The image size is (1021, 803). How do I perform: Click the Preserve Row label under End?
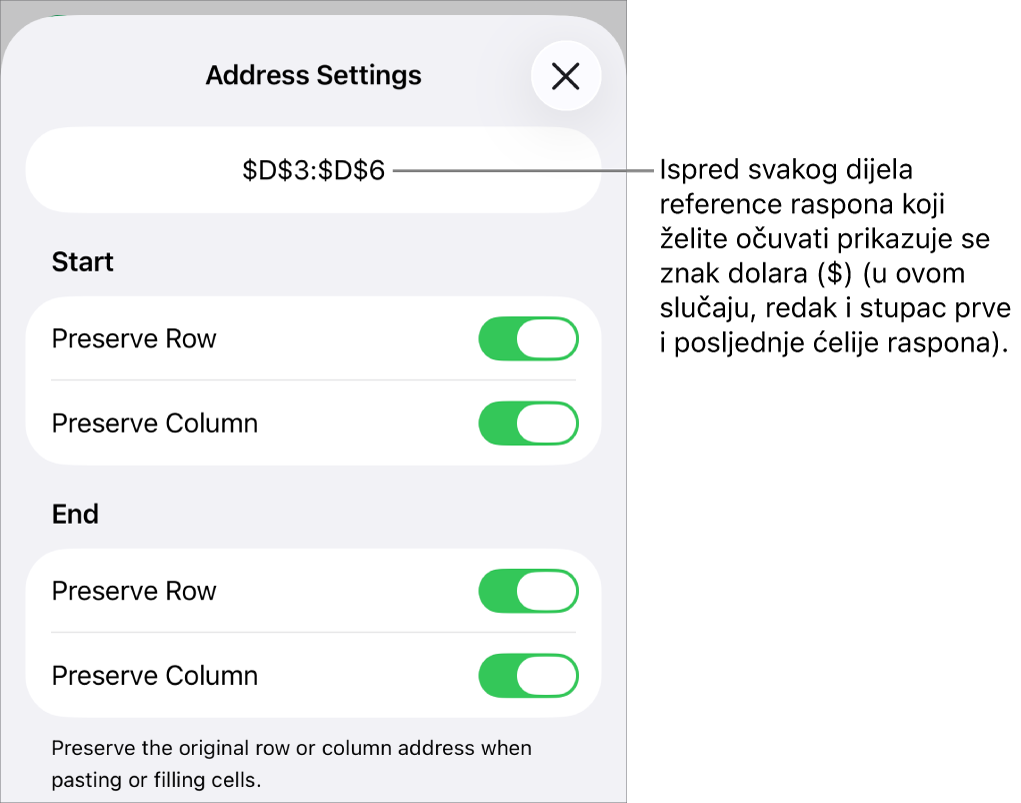pyautogui.click(x=133, y=591)
